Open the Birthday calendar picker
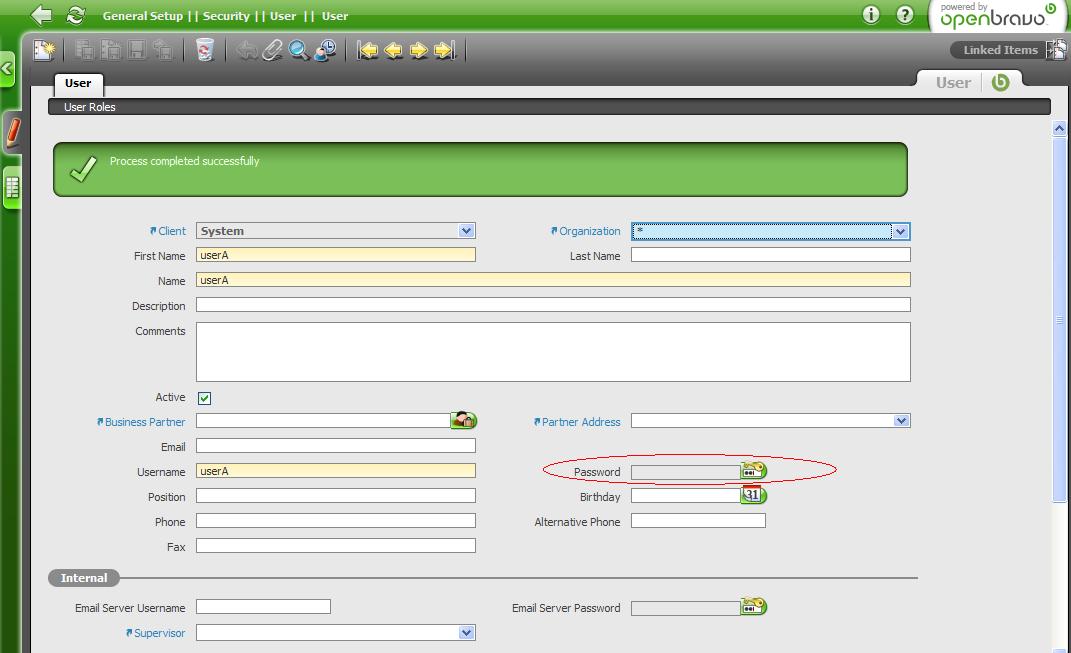Screen dimensions: 1071x653 click(753, 496)
